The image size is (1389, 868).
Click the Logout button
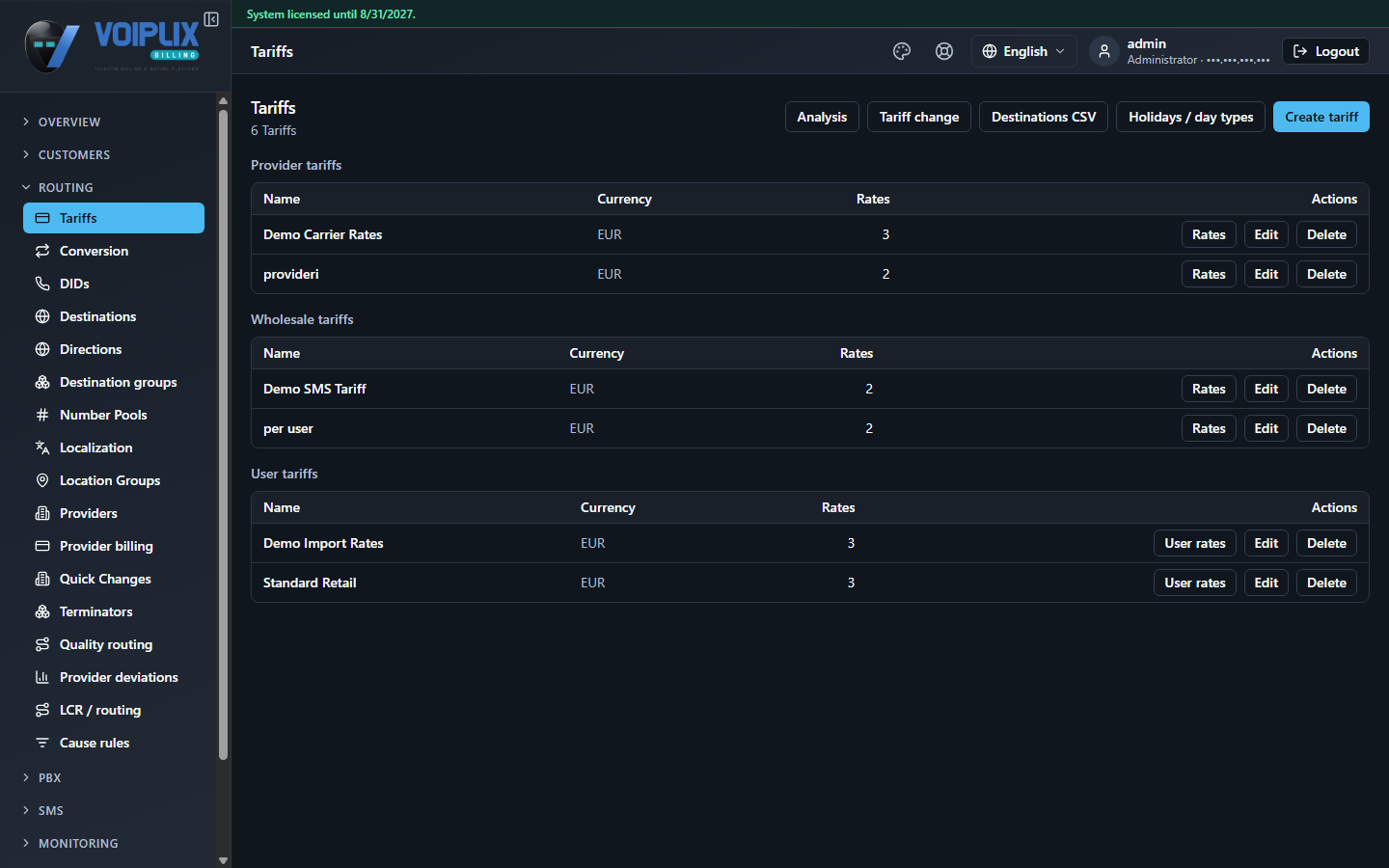pos(1325,51)
